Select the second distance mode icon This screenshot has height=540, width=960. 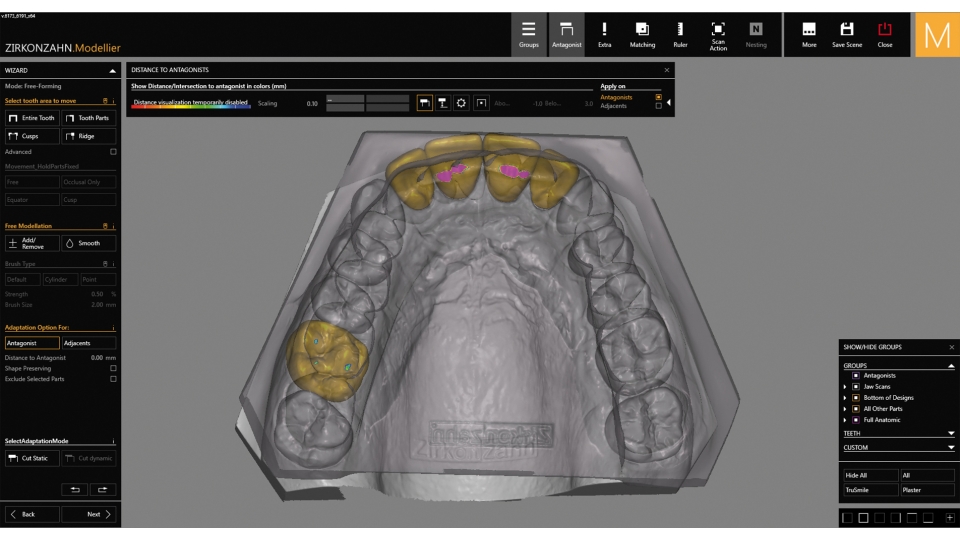(x=443, y=103)
